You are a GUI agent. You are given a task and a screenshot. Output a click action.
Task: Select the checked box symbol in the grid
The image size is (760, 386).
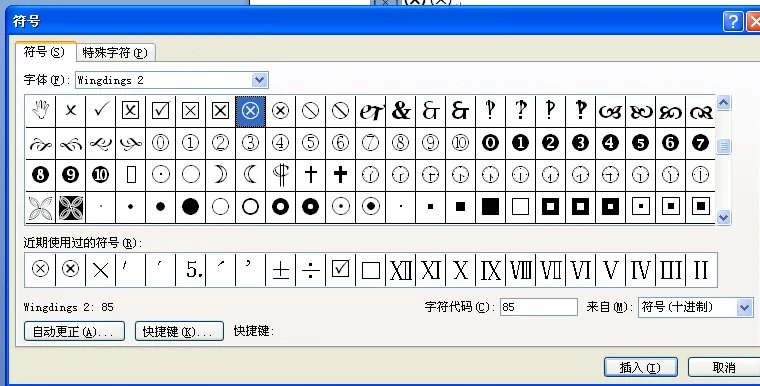click(160, 111)
